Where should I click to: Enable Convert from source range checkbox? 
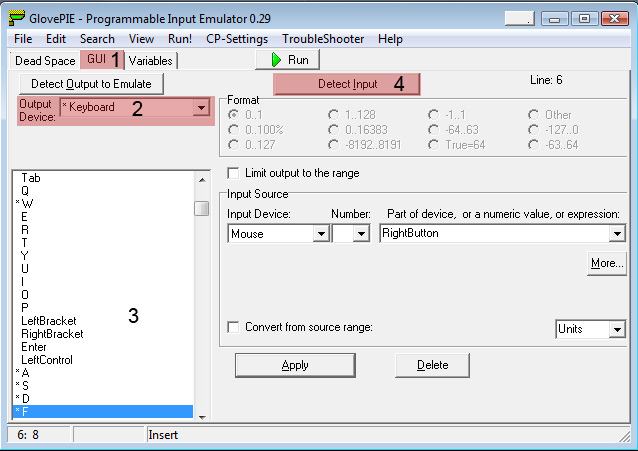click(234, 327)
